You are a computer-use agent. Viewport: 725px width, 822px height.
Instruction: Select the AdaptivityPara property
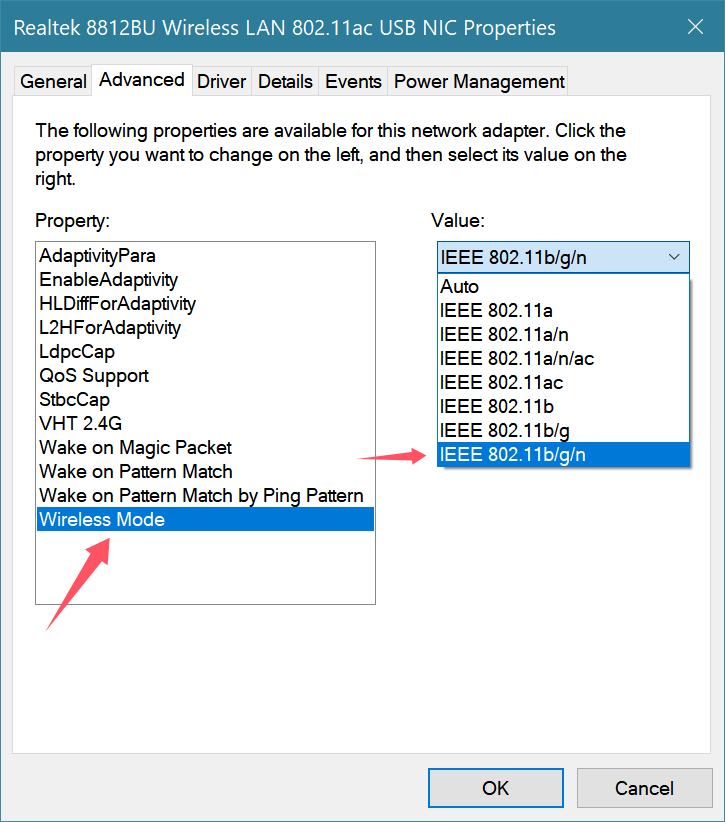[205, 256]
